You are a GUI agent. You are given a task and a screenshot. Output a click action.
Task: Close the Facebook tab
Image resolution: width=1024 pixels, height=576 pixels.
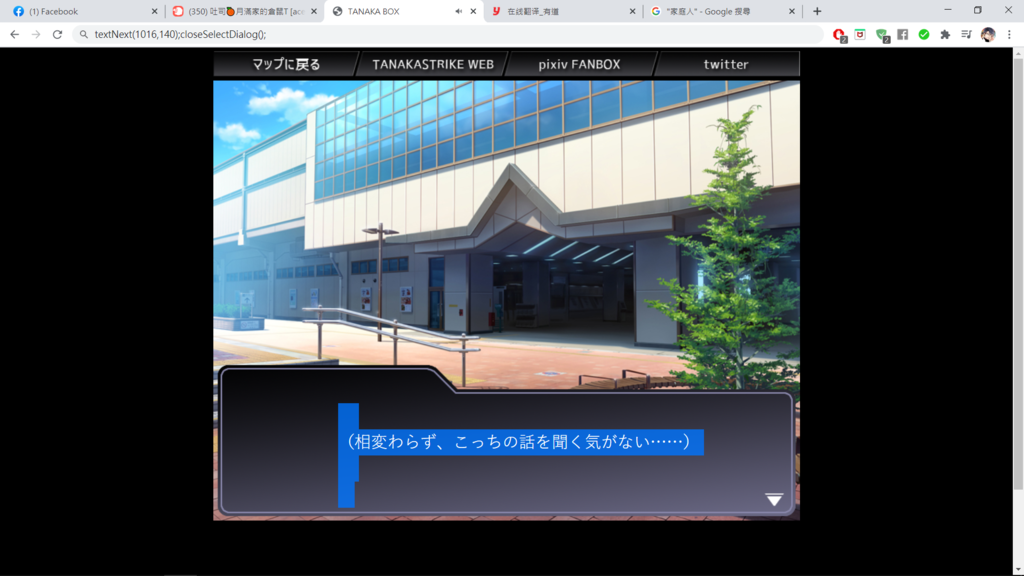154,11
